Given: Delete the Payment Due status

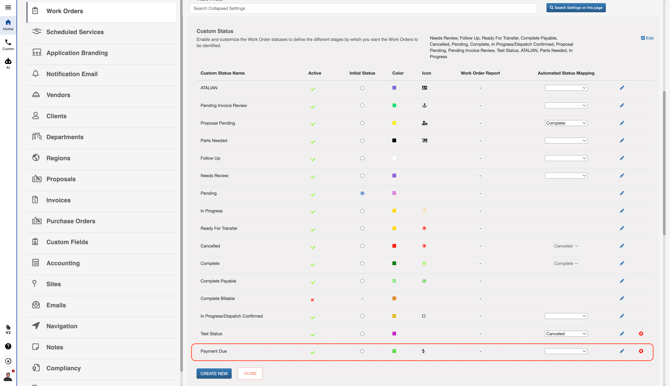Looking at the screenshot, I should pos(641,351).
